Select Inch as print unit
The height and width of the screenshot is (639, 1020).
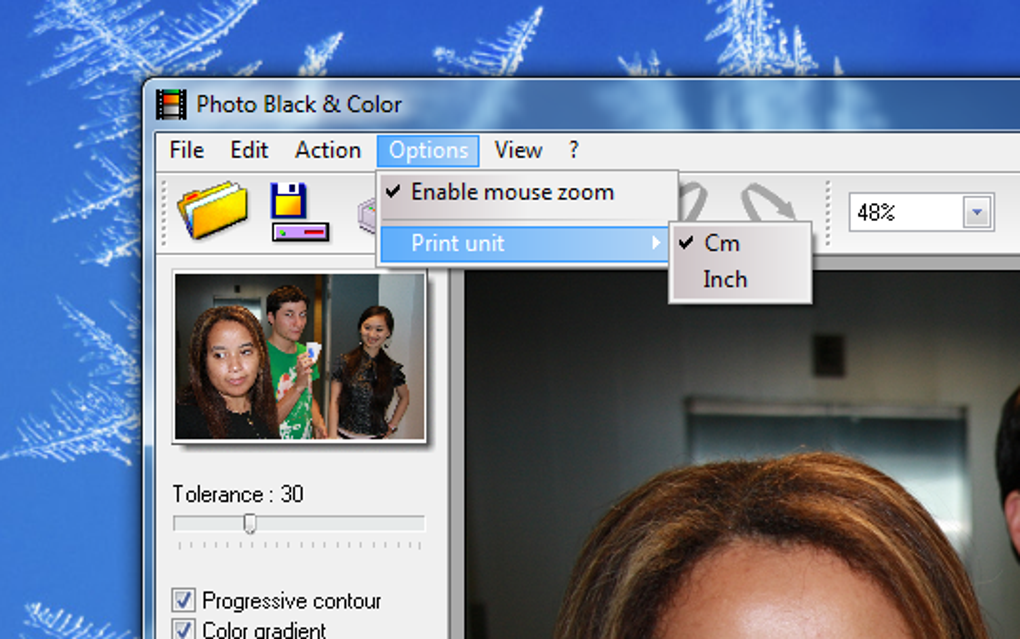point(740,280)
